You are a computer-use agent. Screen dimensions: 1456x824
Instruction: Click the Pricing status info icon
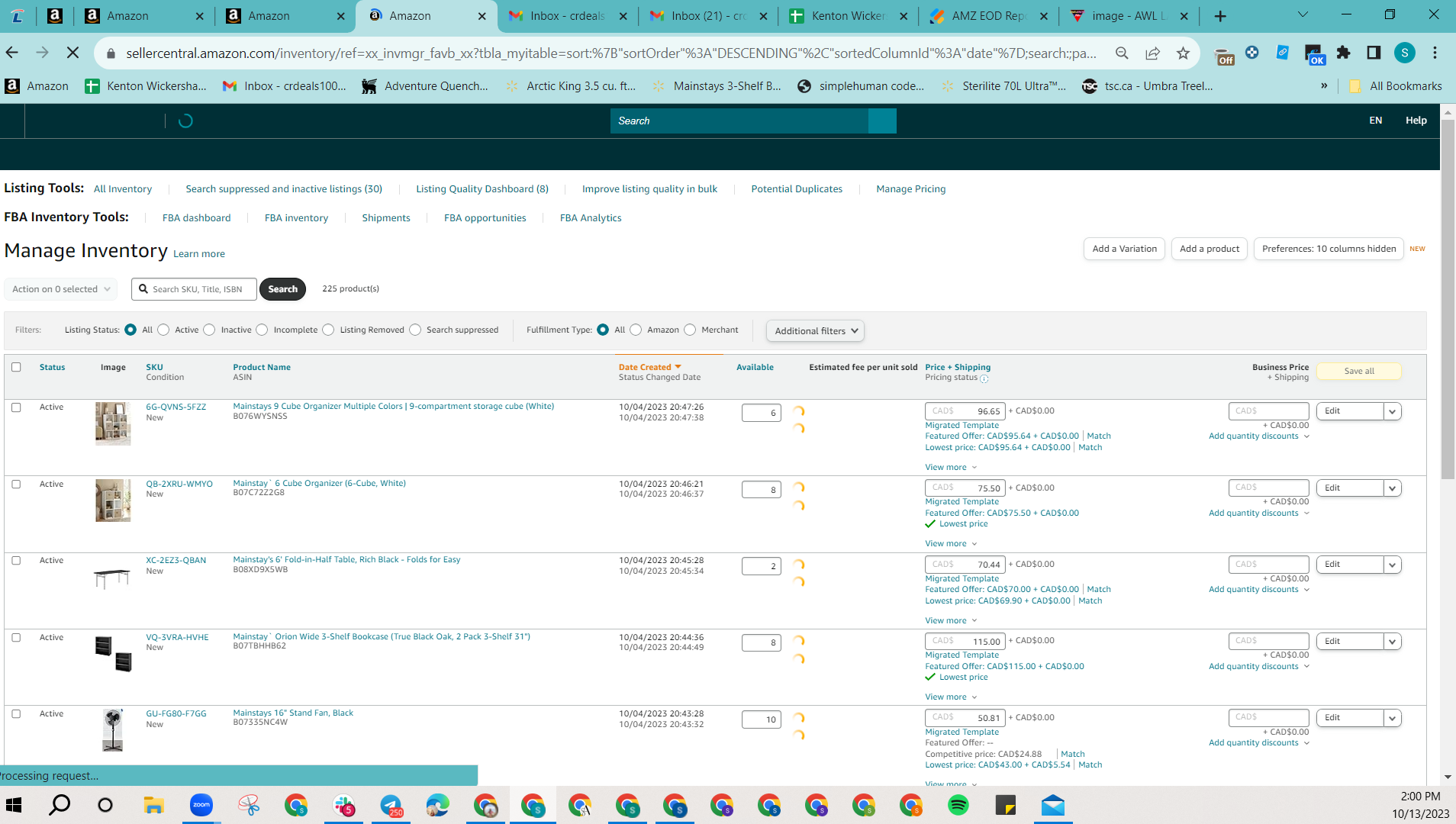984,378
